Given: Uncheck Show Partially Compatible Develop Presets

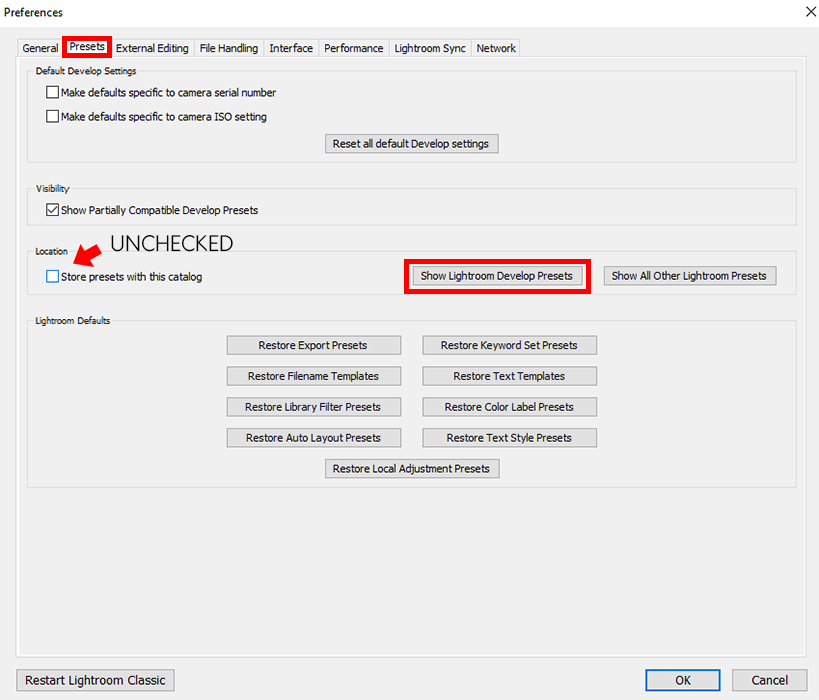Looking at the screenshot, I should pyautogui.click(x=53, y=211).
